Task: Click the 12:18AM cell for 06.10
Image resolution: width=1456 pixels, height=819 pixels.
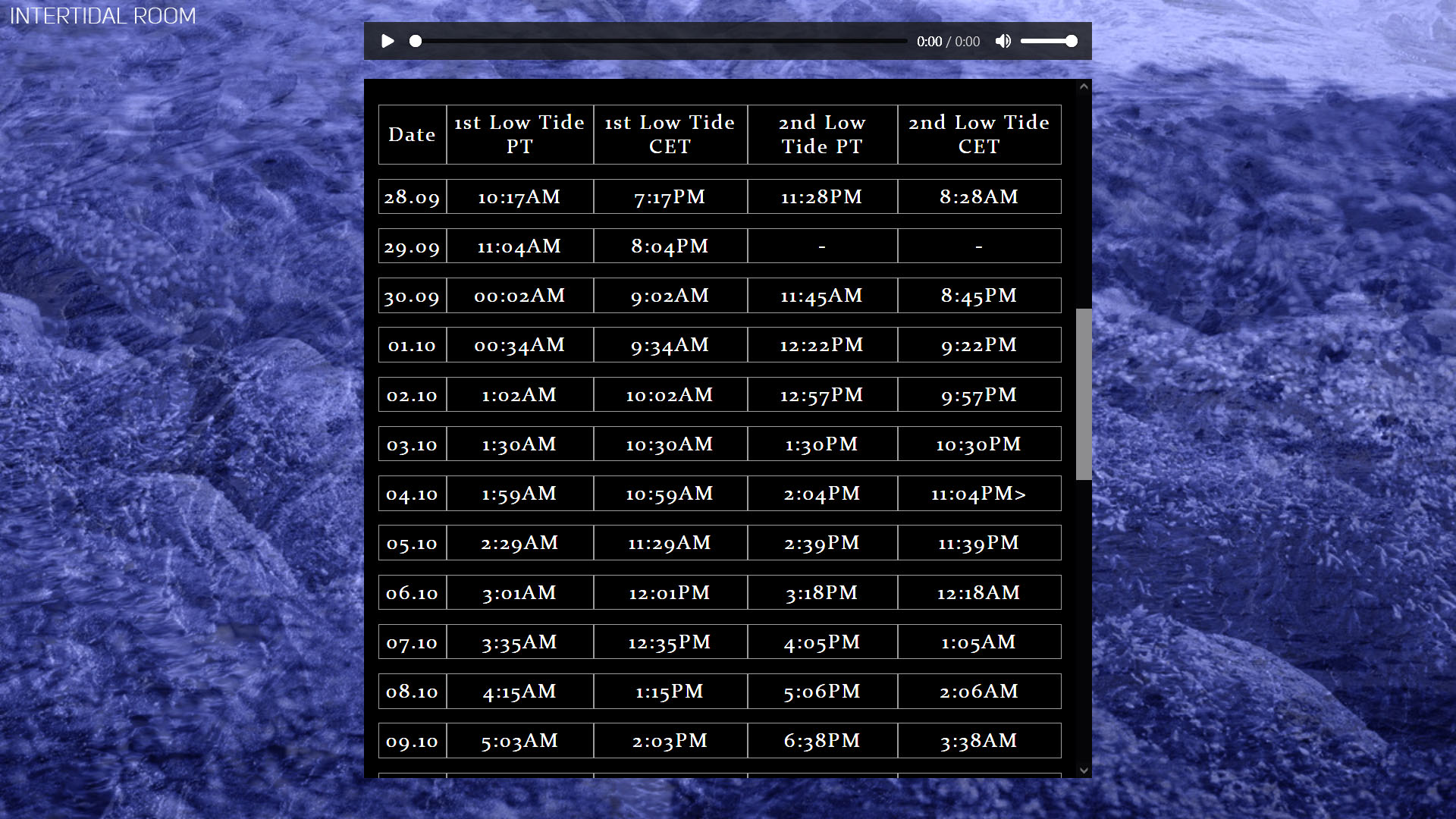Action: click(x=978, y=593)
